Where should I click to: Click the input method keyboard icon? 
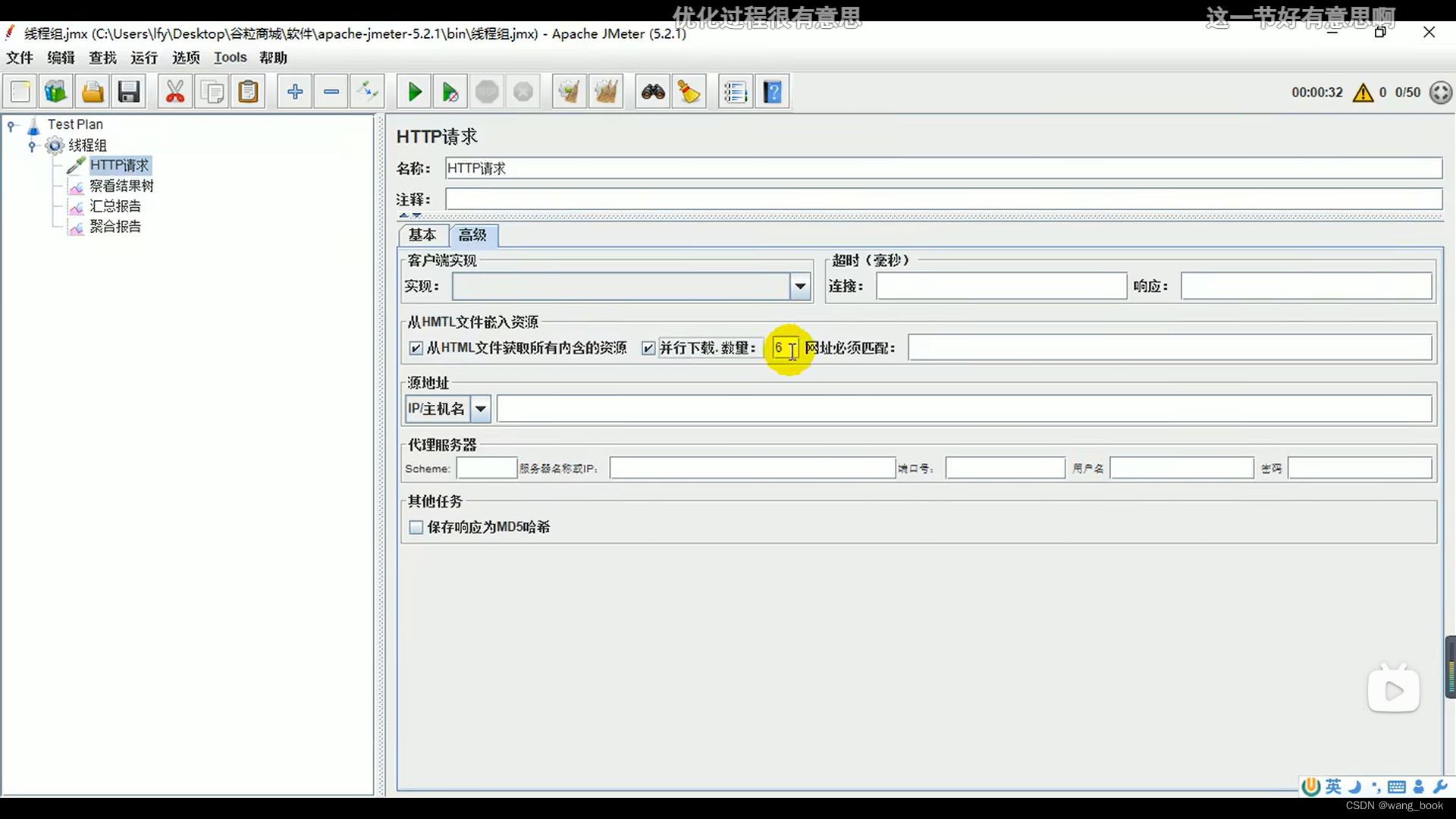(1396, 787)
